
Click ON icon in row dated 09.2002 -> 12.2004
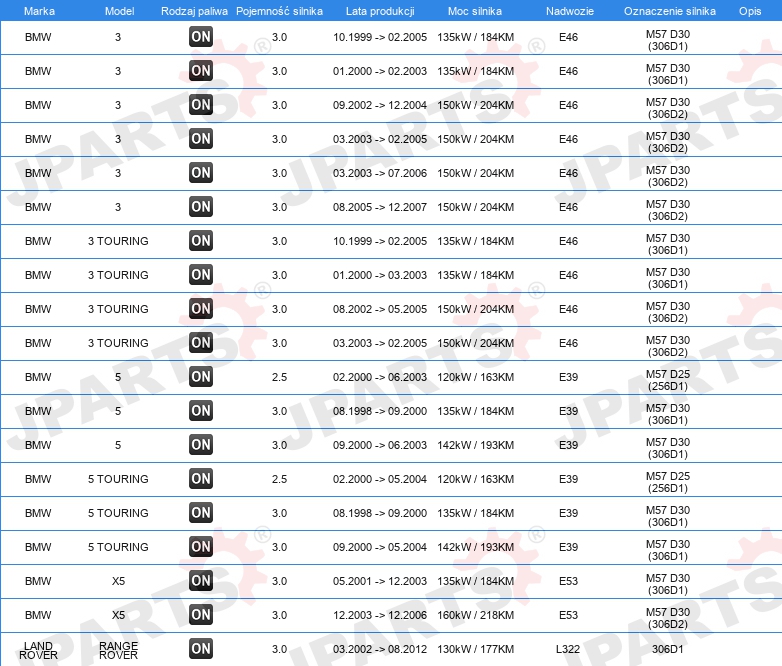pyautogui.click(x=201, y=105)
